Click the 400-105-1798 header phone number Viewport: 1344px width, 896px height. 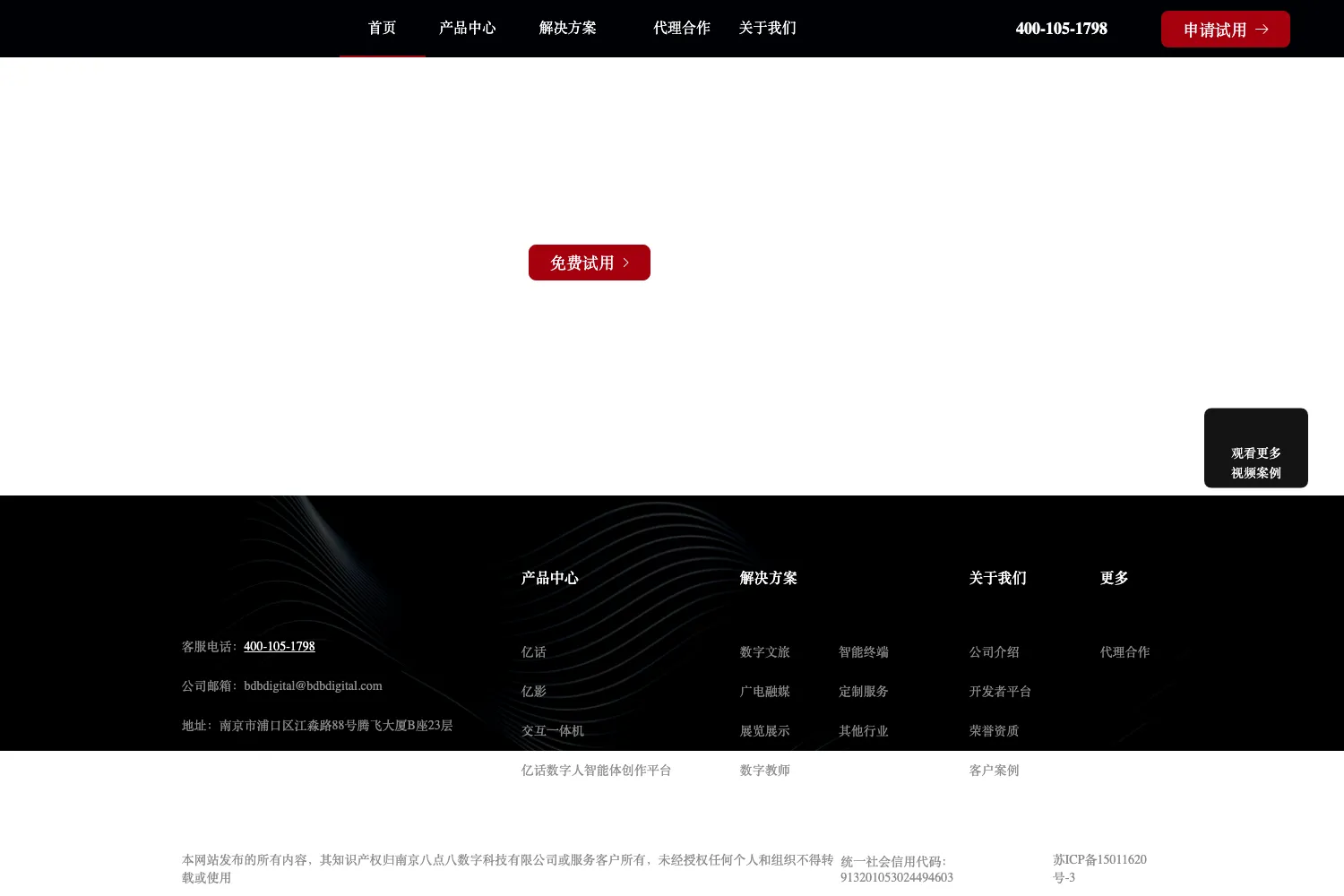point(1061,29)
